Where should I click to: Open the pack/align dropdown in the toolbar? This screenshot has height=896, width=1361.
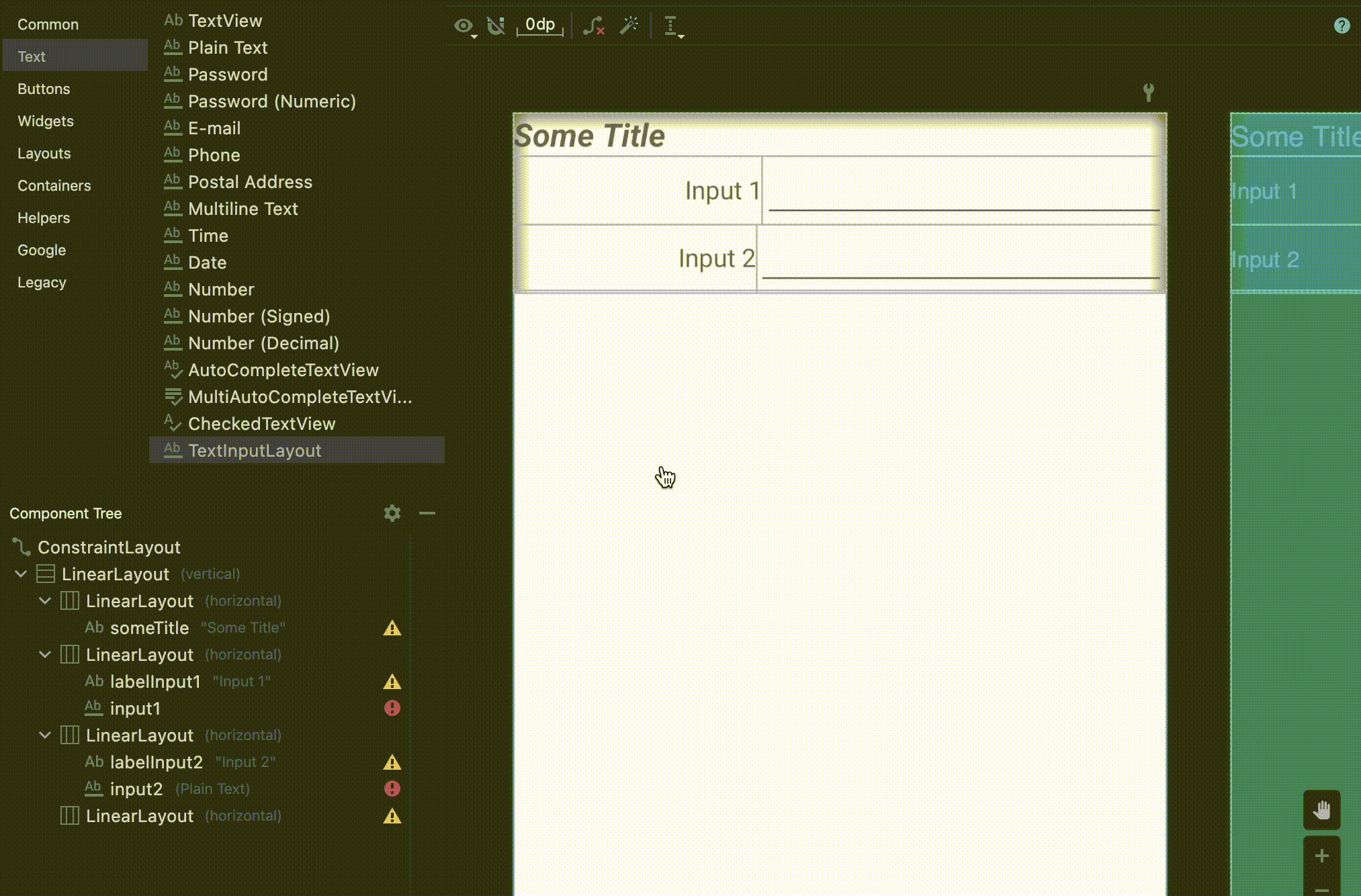point(674,26)
